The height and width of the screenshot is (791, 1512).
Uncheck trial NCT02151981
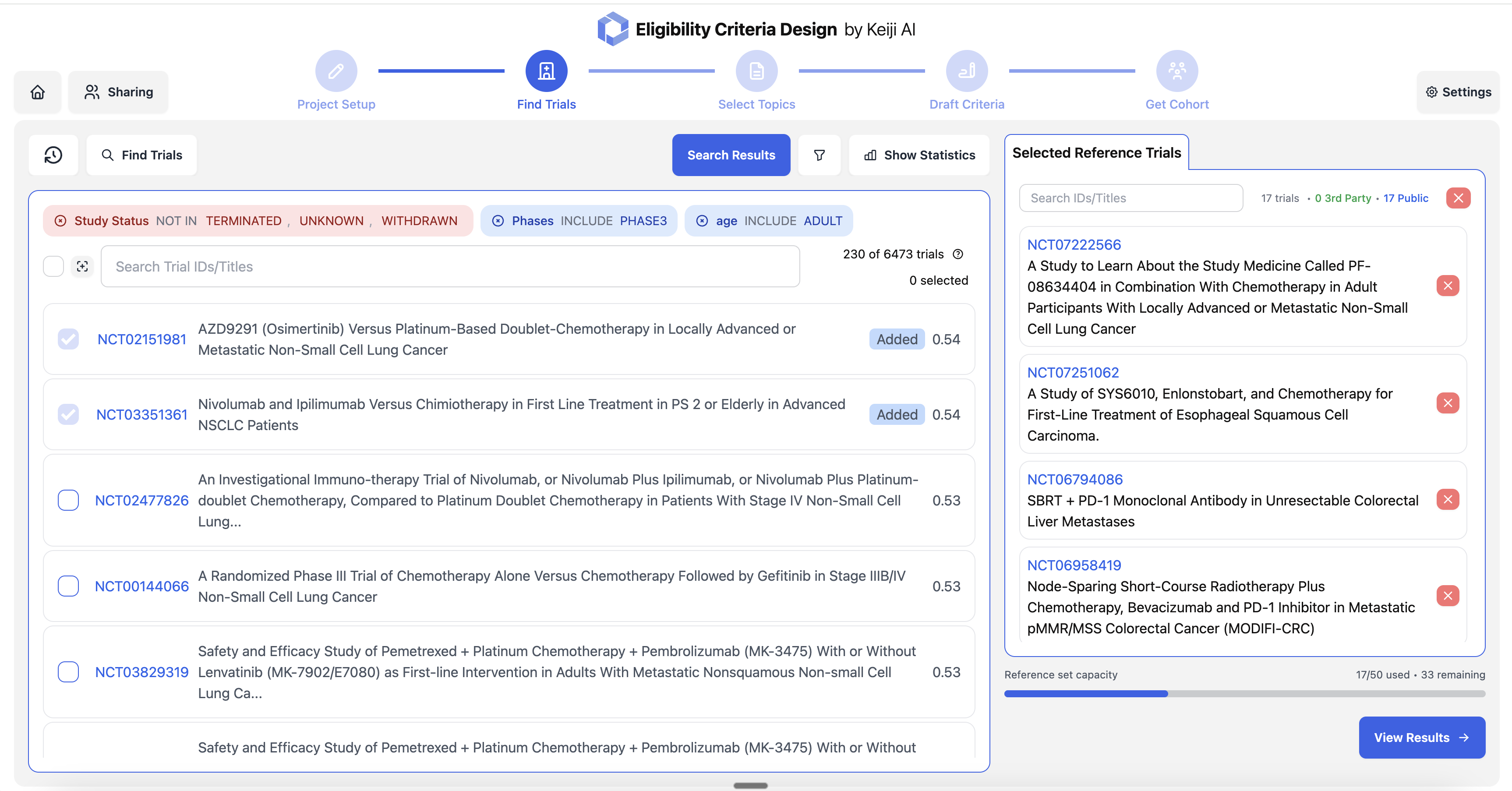click(x=68, y=339)
